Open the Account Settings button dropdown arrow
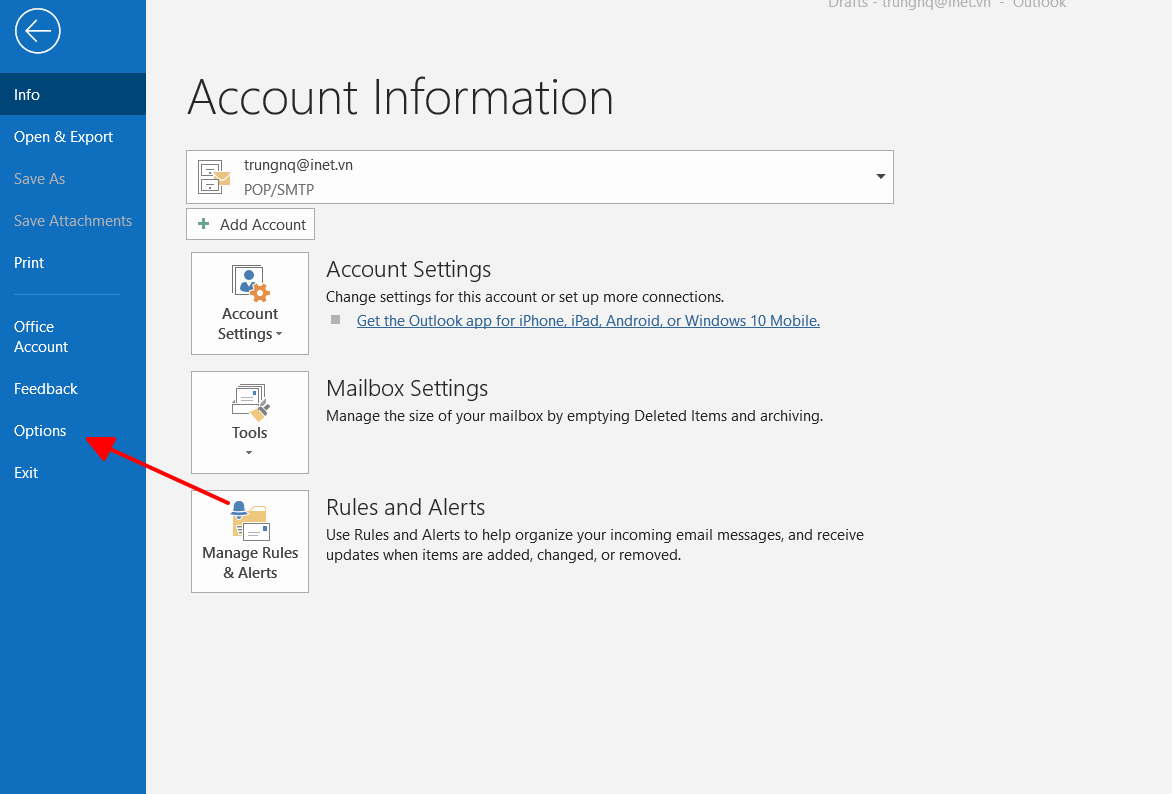1172x794 pixels. [x=279, y=334]
